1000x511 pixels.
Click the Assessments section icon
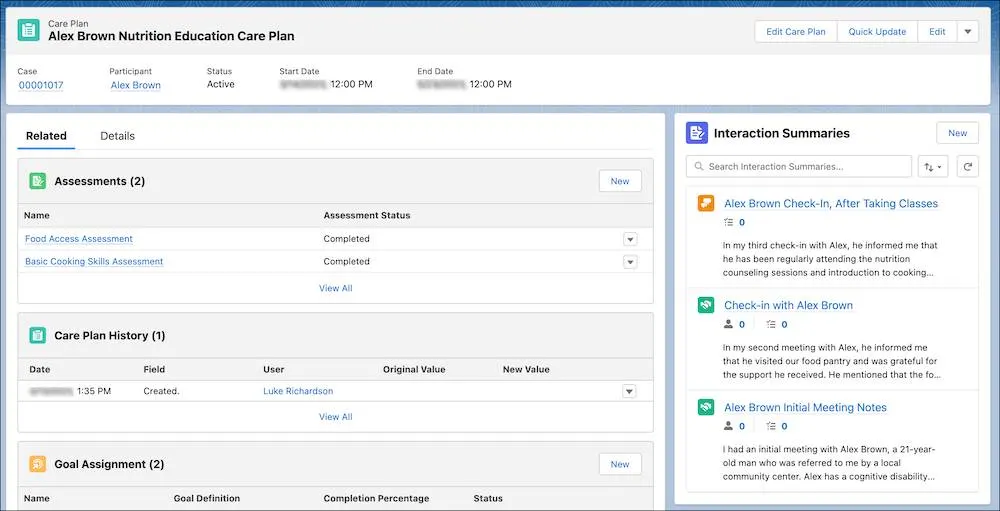coord(38,181)
